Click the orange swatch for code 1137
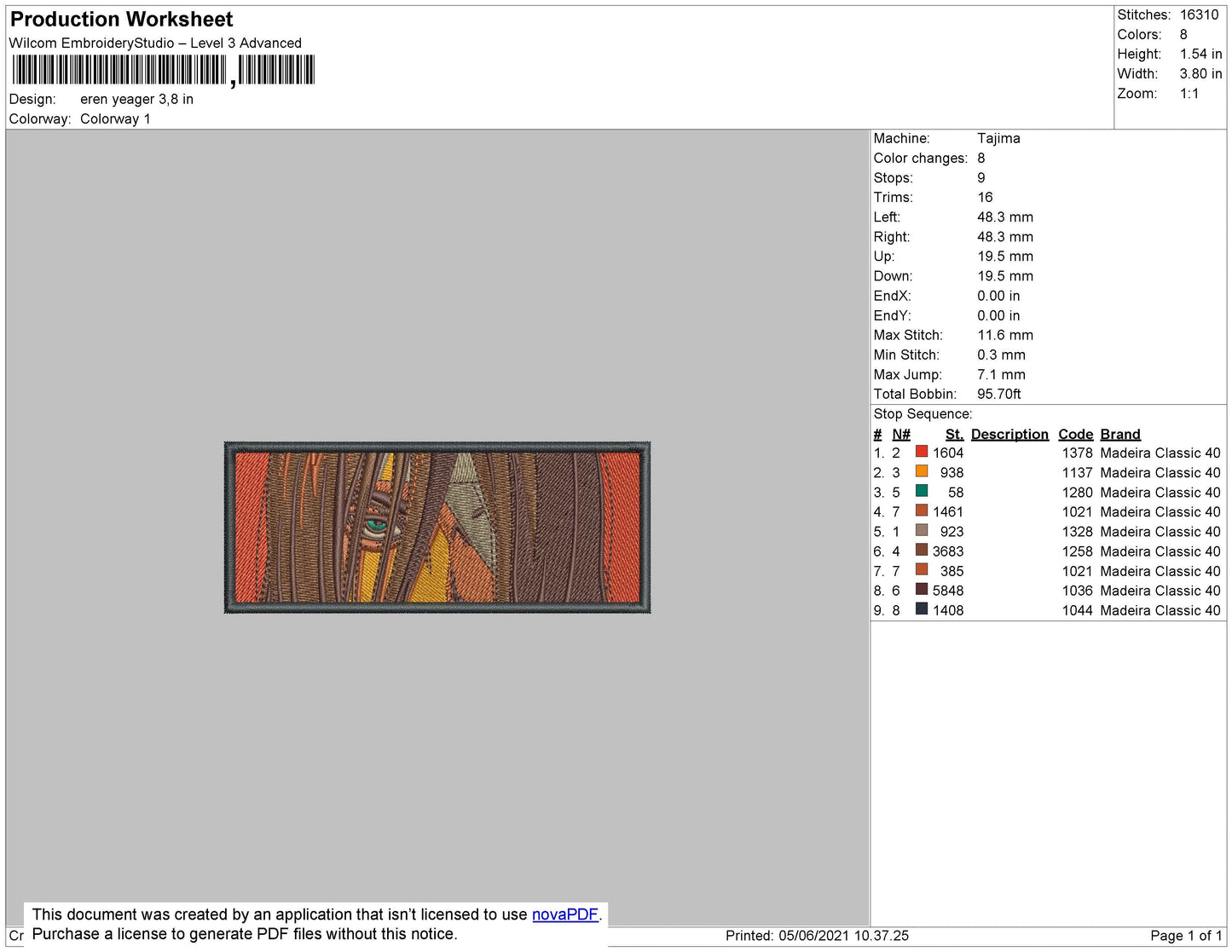 click(922, 471)
